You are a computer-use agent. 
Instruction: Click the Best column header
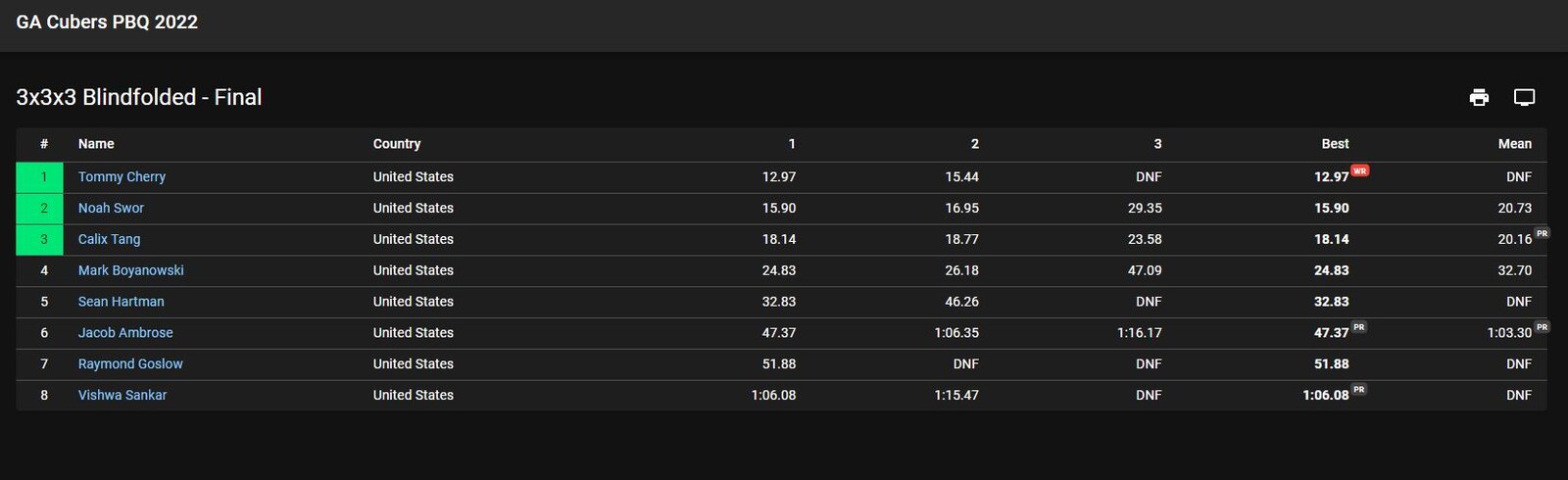[x=1335, y=144]
